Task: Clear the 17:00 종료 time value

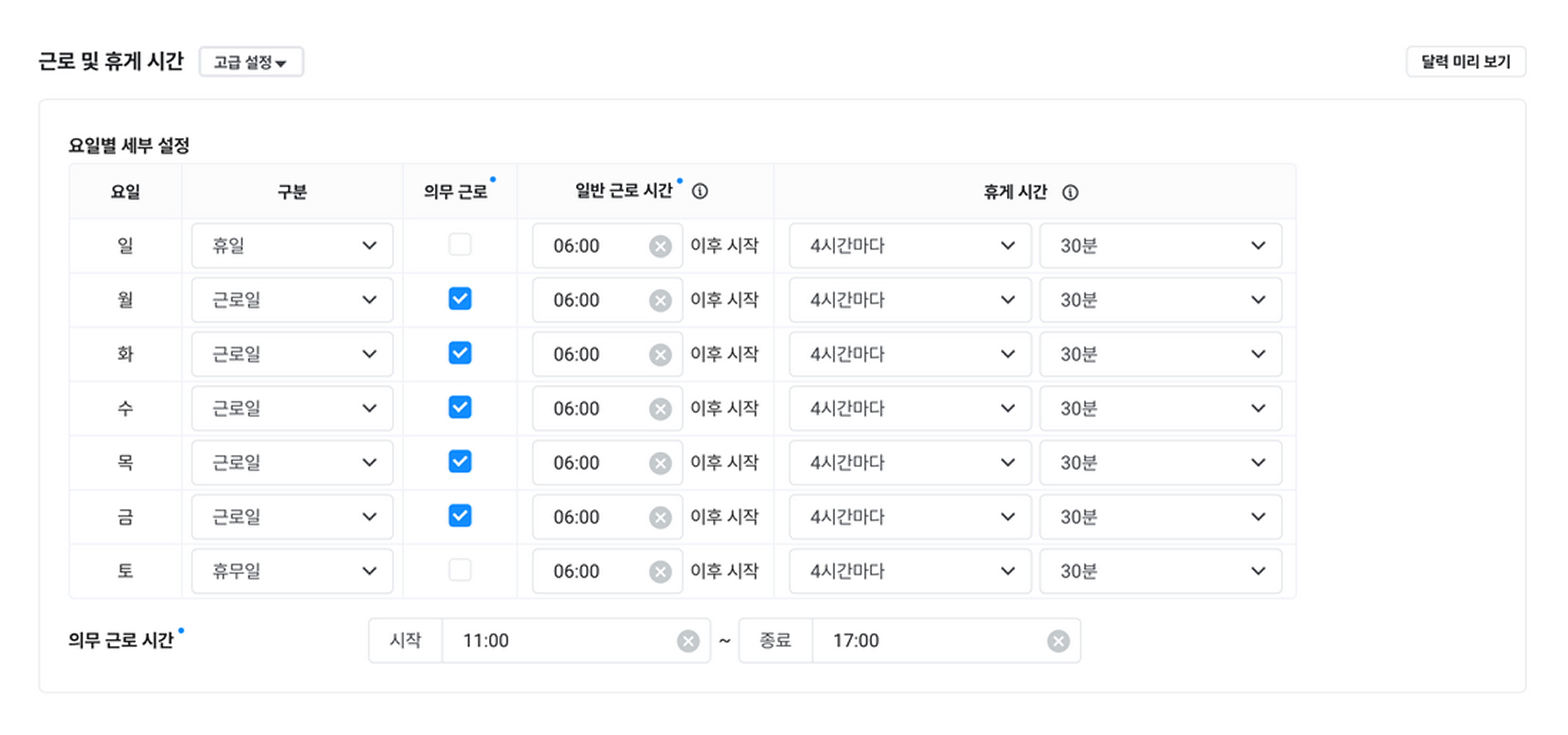Action: (1058, 640)
